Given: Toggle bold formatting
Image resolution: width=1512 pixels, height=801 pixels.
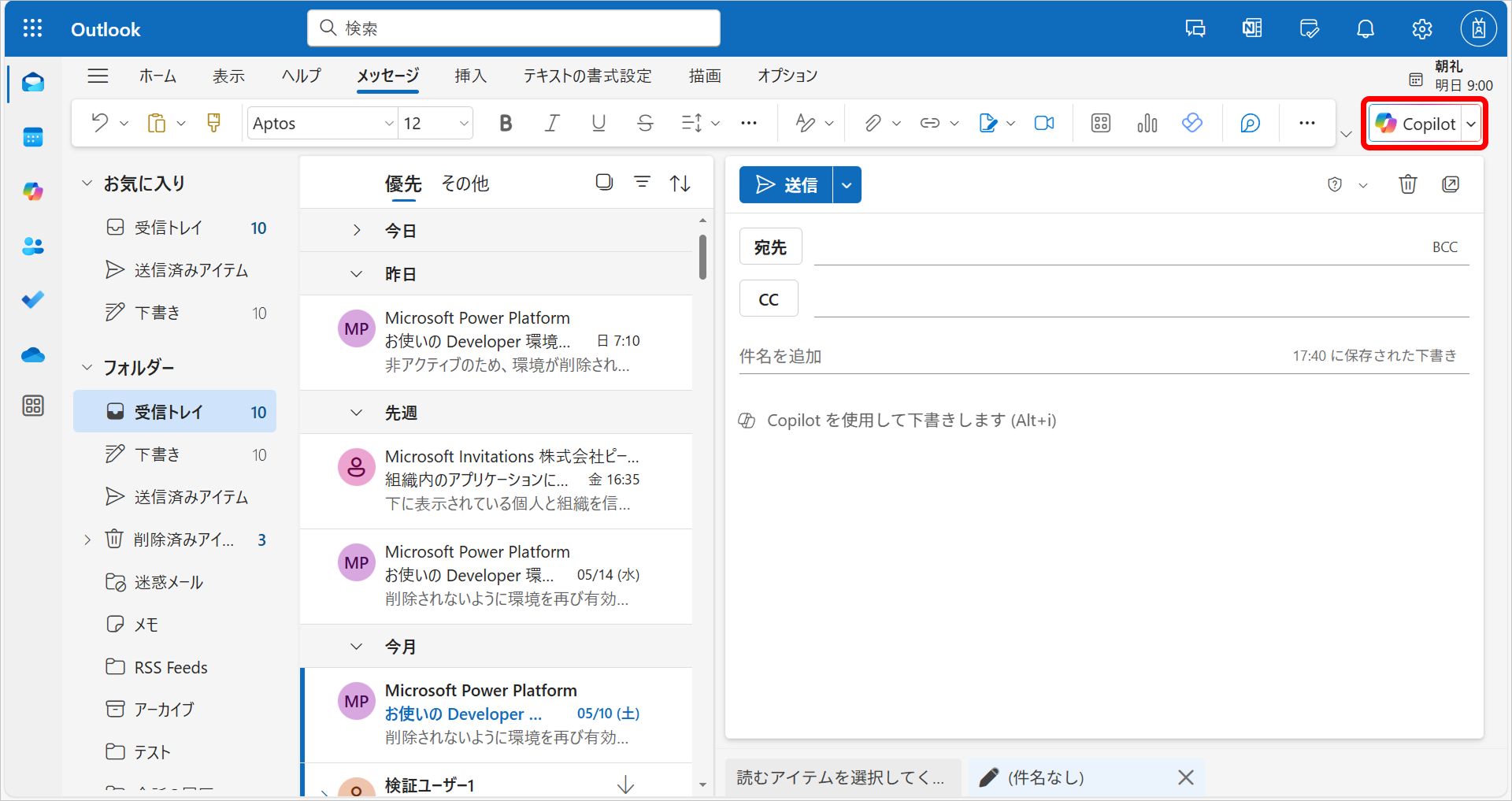Looking at the screenshot, I should (x=506, y=123).
